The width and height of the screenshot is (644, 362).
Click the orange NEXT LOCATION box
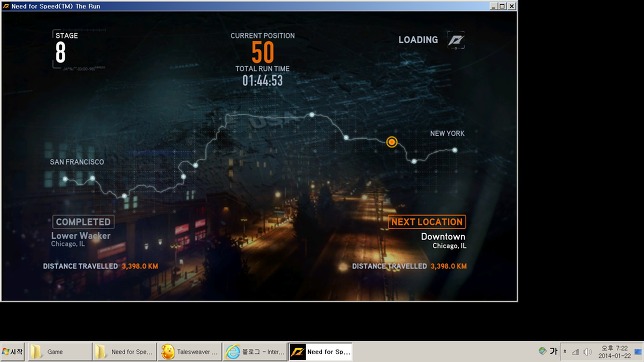pos(427,222)
